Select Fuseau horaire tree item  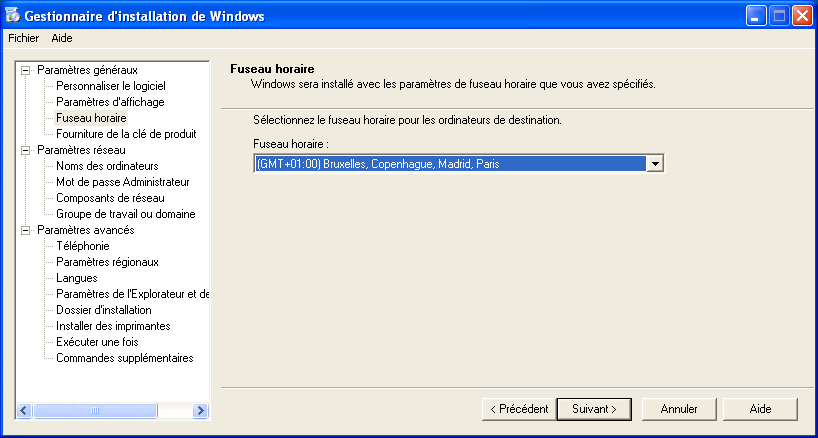91,118
